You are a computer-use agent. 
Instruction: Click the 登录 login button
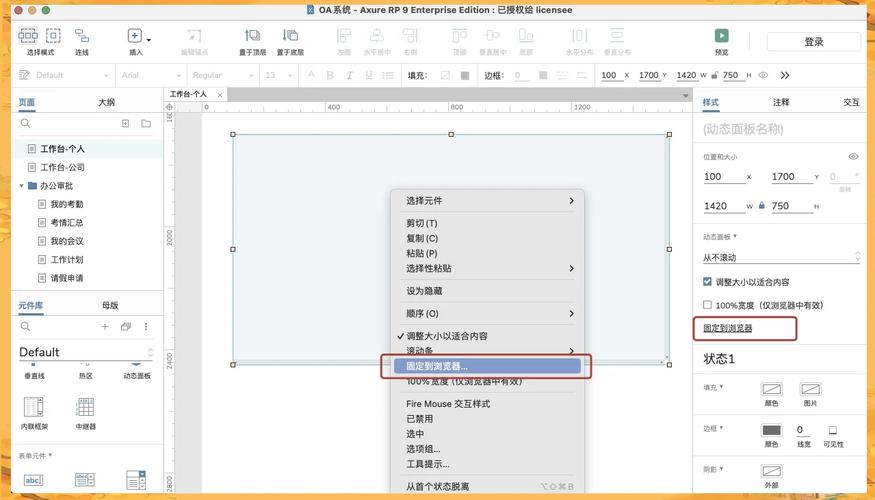tap(814, 42)
